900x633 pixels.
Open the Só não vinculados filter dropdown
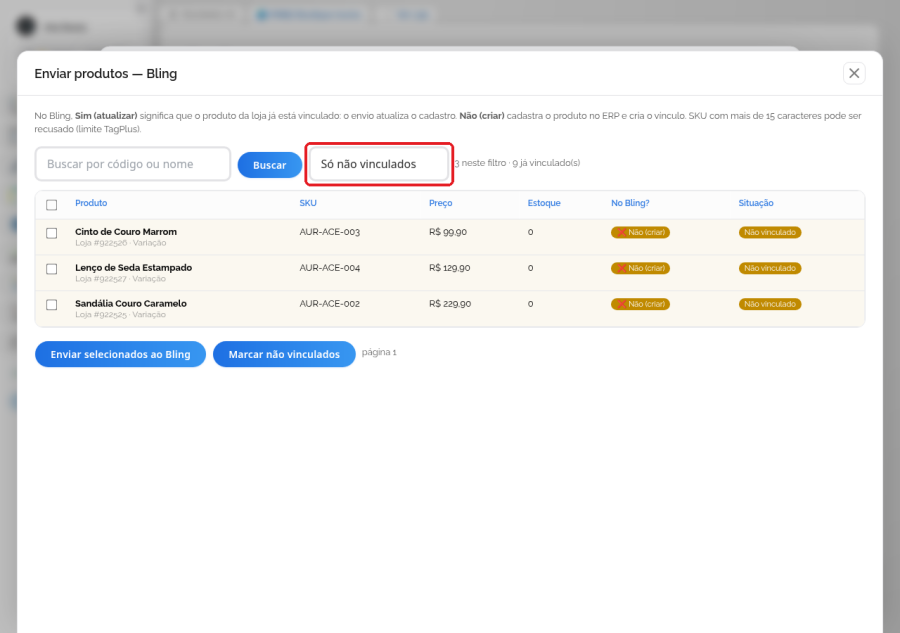[x=379, y=164]
